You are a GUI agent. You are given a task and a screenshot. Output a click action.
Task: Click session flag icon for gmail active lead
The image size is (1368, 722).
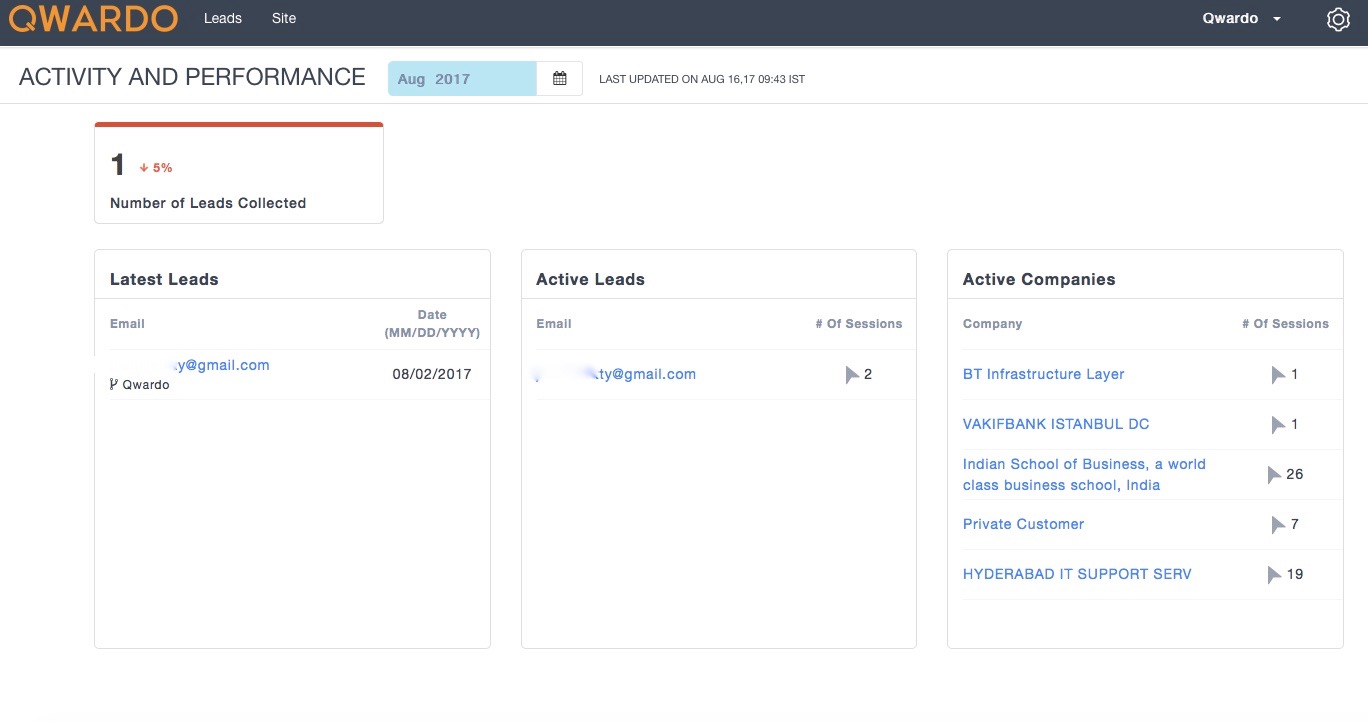point(852,375)
